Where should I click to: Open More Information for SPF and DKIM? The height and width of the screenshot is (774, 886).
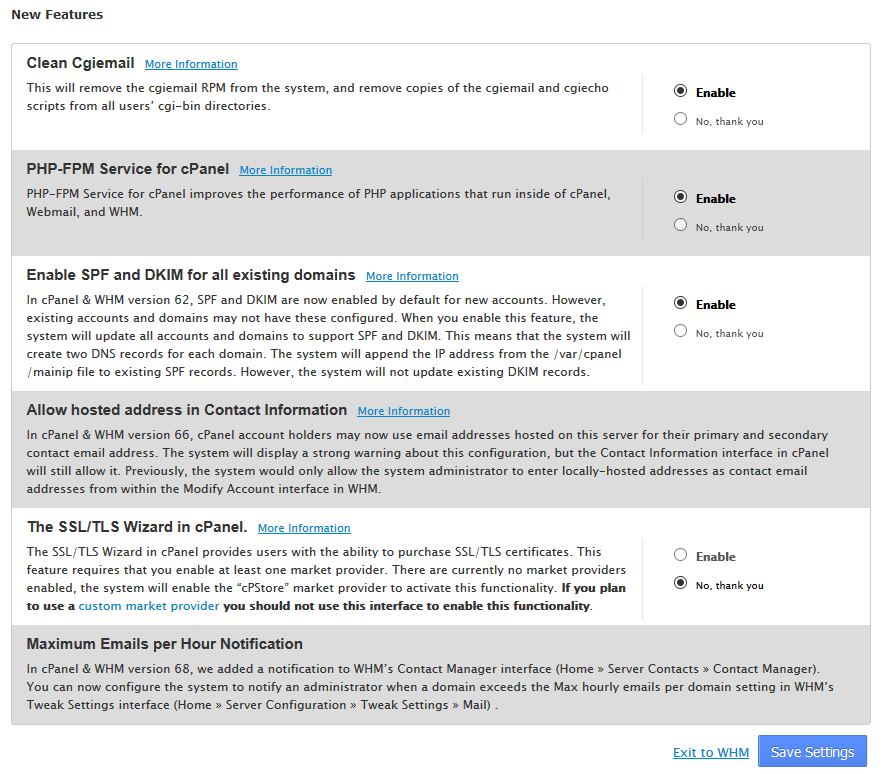[412, 276]
